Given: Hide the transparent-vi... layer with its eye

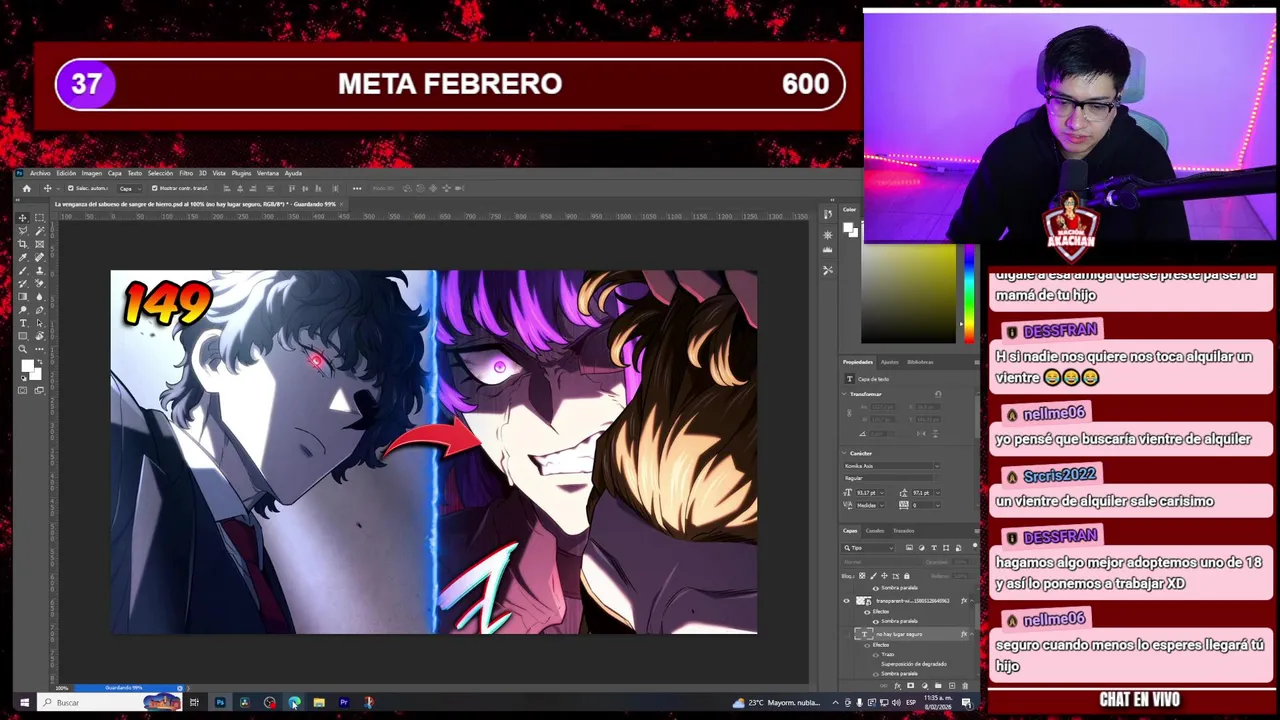Looking at the screenshot, I should click(x=846, y=601).
